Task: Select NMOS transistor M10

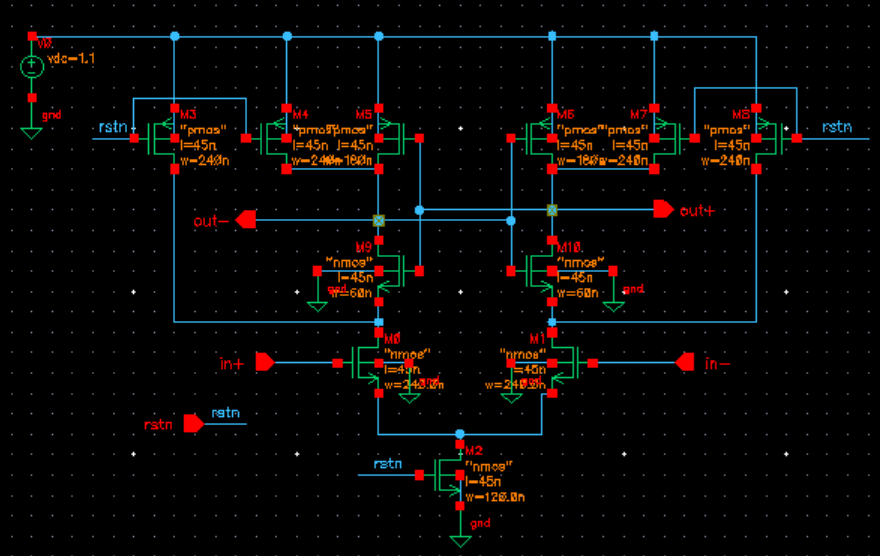Action: (537, 271)
